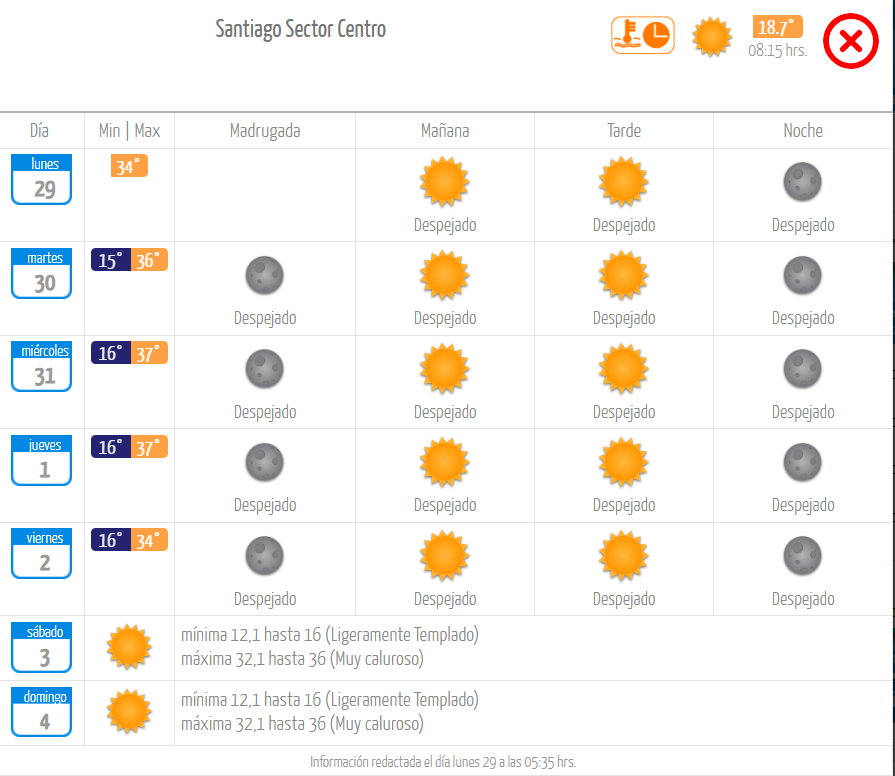Screen dimensions: 895x776
Task: Open the hourly temperature history icon
Action: [x=643, y=35]
